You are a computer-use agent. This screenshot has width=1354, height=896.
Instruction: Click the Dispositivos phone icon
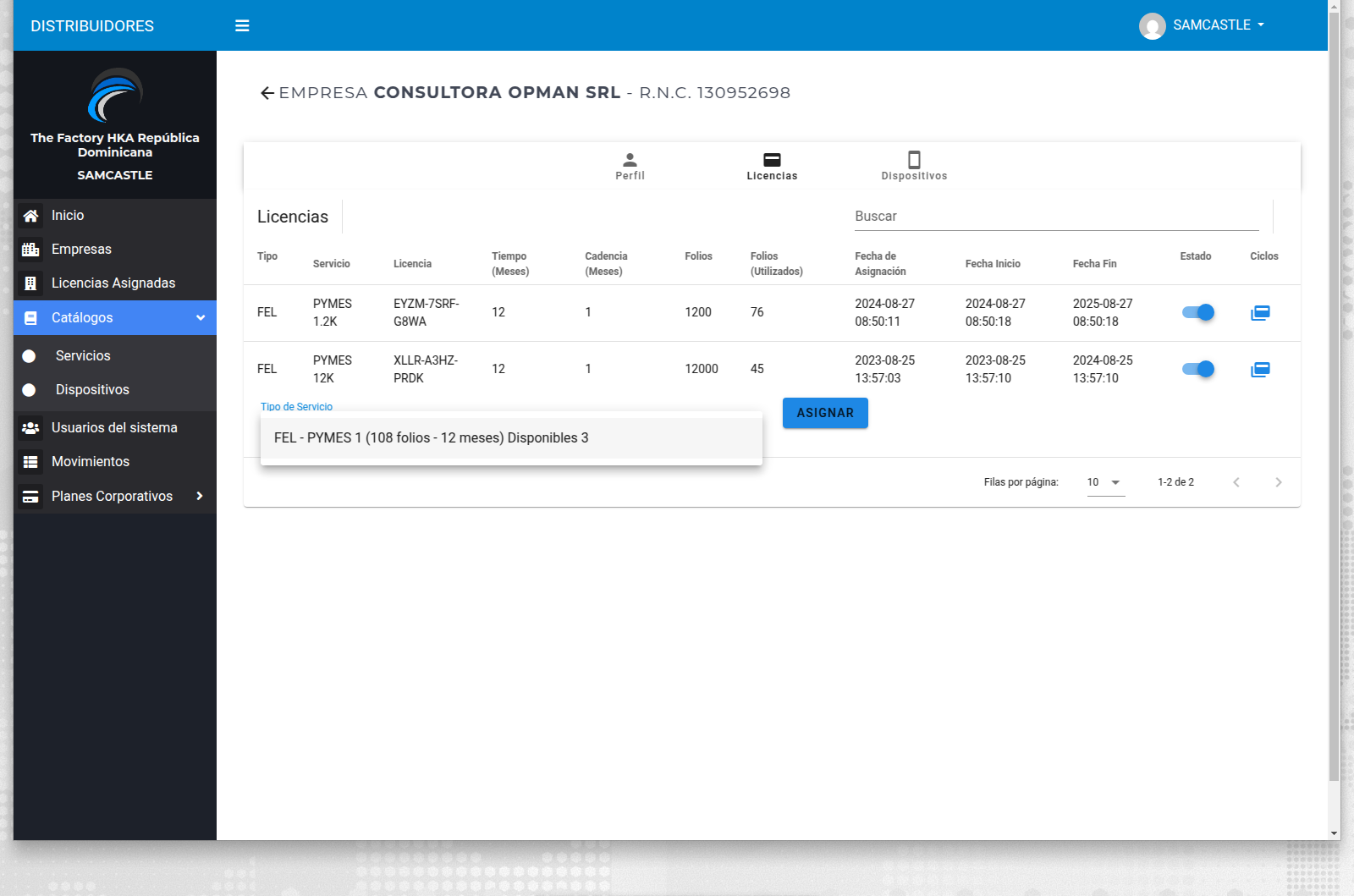(x=914, y=159)
